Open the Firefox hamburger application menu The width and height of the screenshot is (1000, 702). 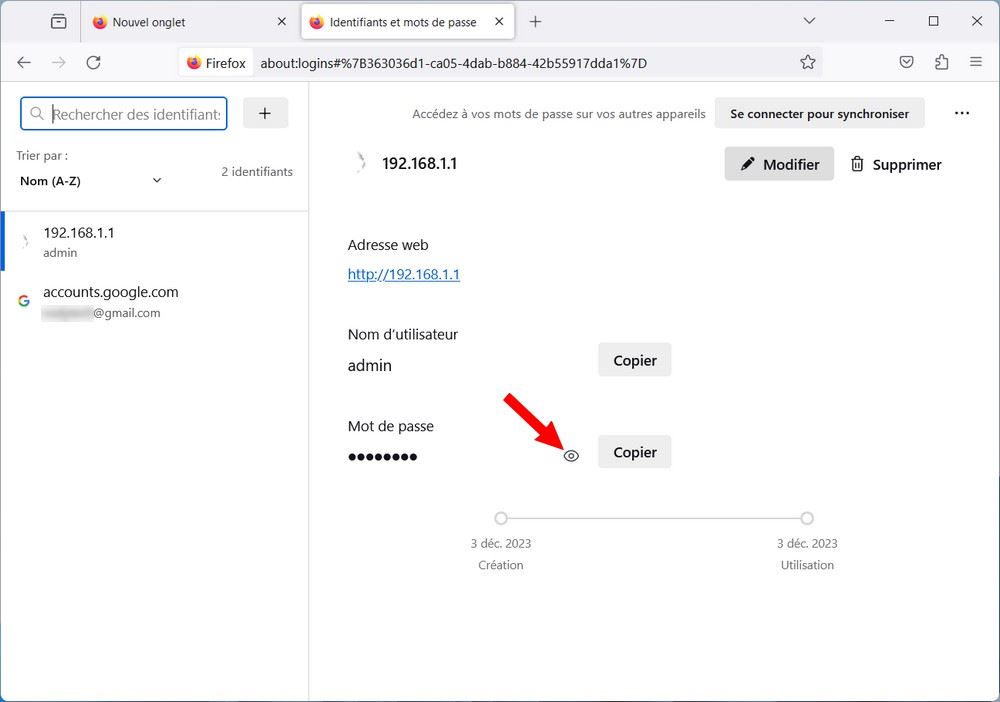[x=976, y=62]
